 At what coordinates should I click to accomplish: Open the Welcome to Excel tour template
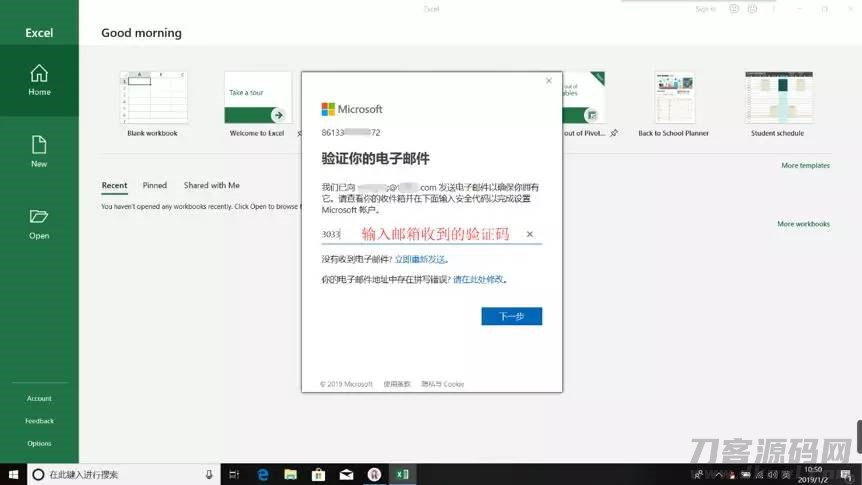tap(257, 104)
